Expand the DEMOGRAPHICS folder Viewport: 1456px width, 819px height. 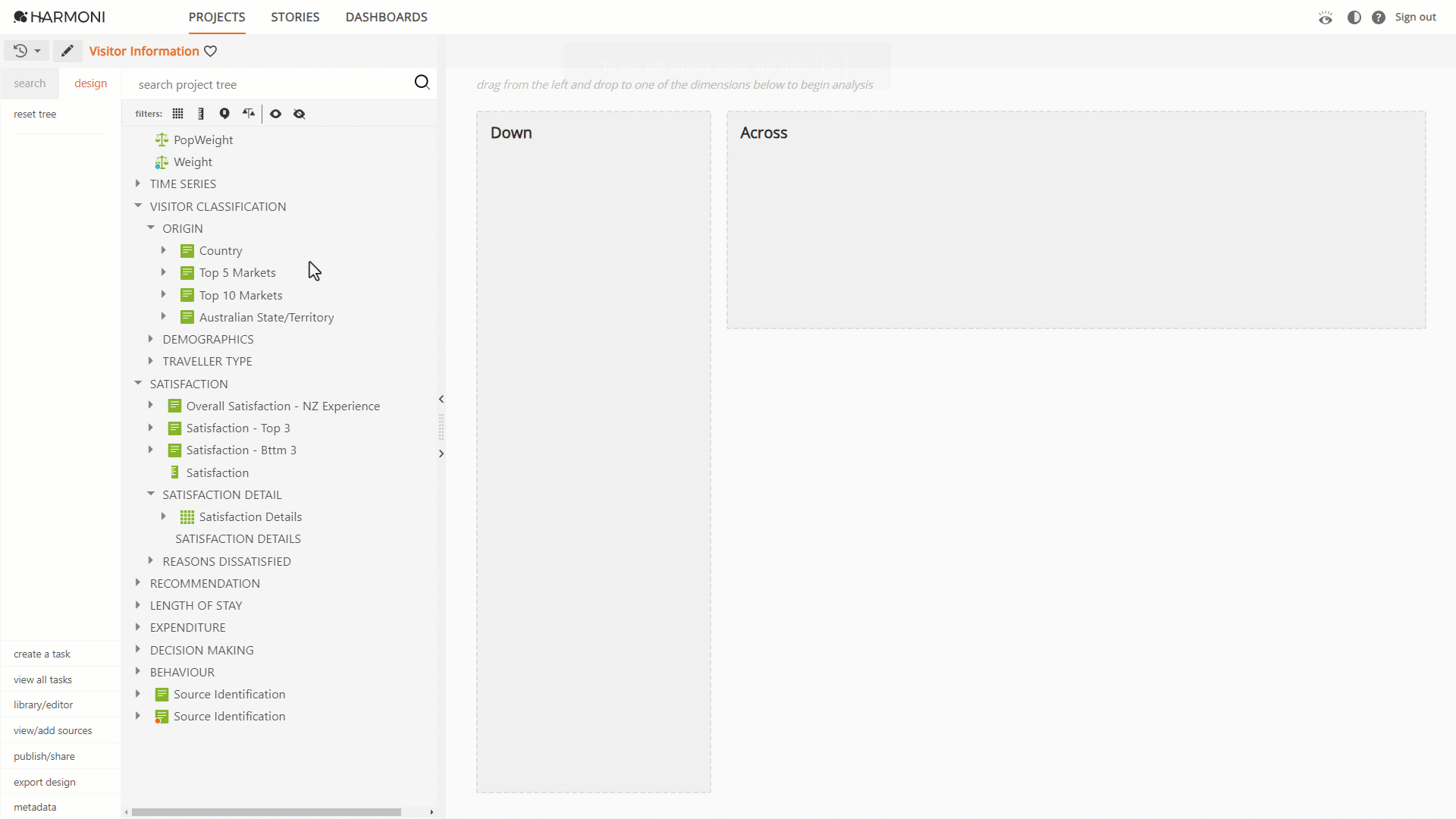coord(151,339)
